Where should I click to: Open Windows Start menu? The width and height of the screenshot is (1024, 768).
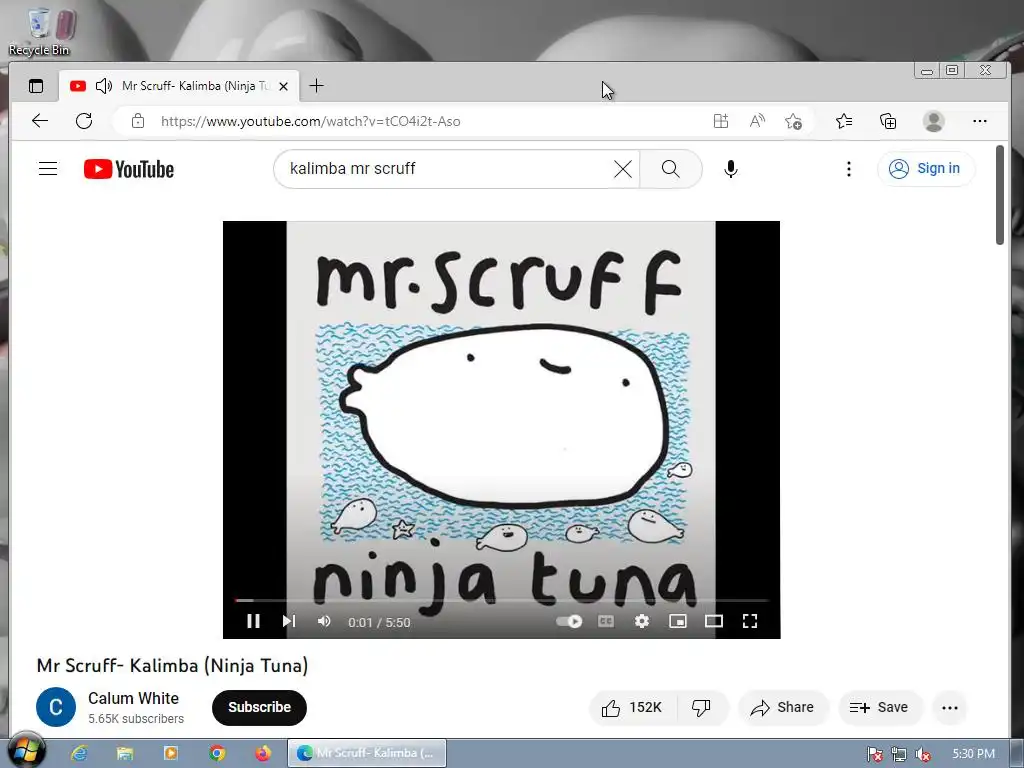26,751
